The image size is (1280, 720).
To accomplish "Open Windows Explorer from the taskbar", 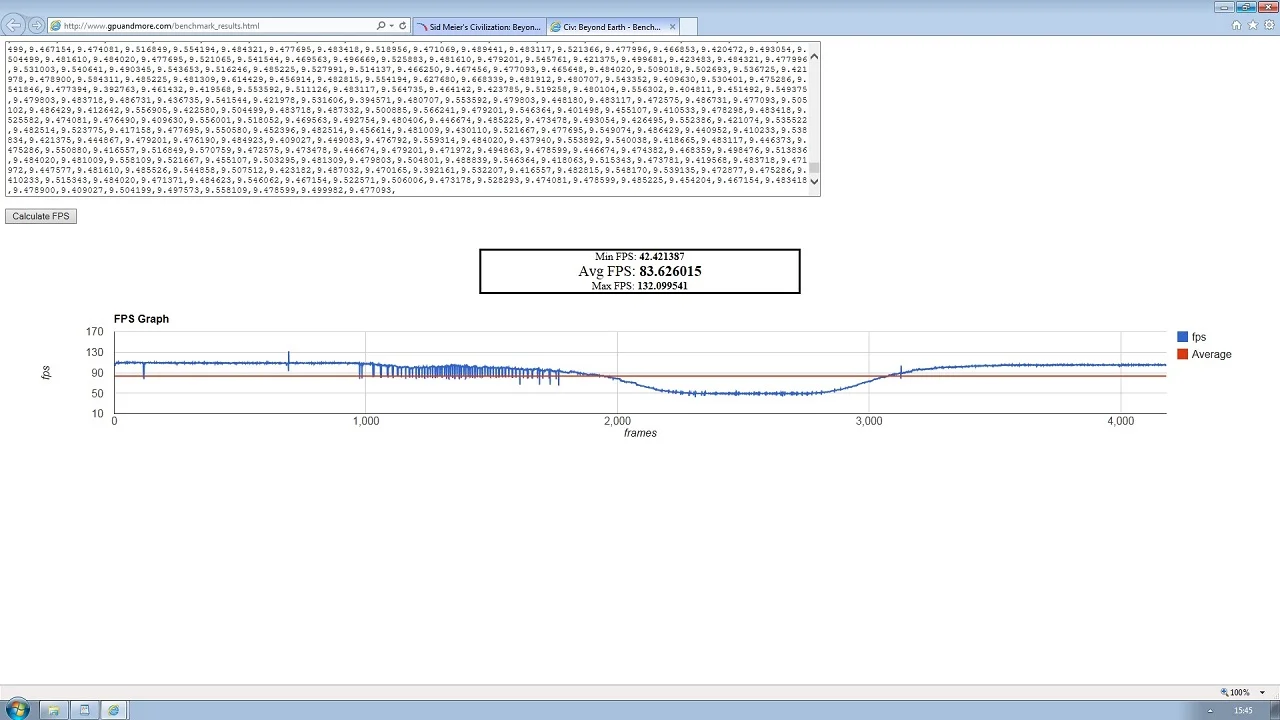I will [53, 710].
